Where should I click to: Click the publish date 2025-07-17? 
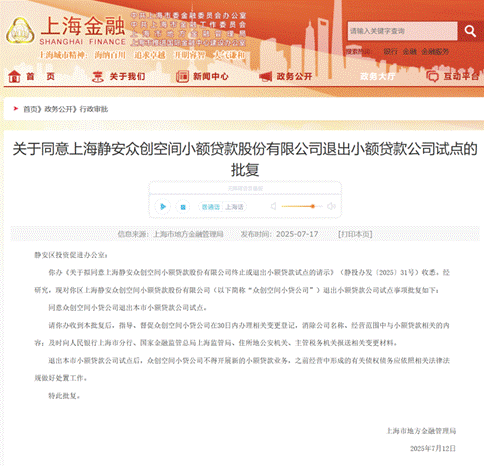tap(297, 234)
